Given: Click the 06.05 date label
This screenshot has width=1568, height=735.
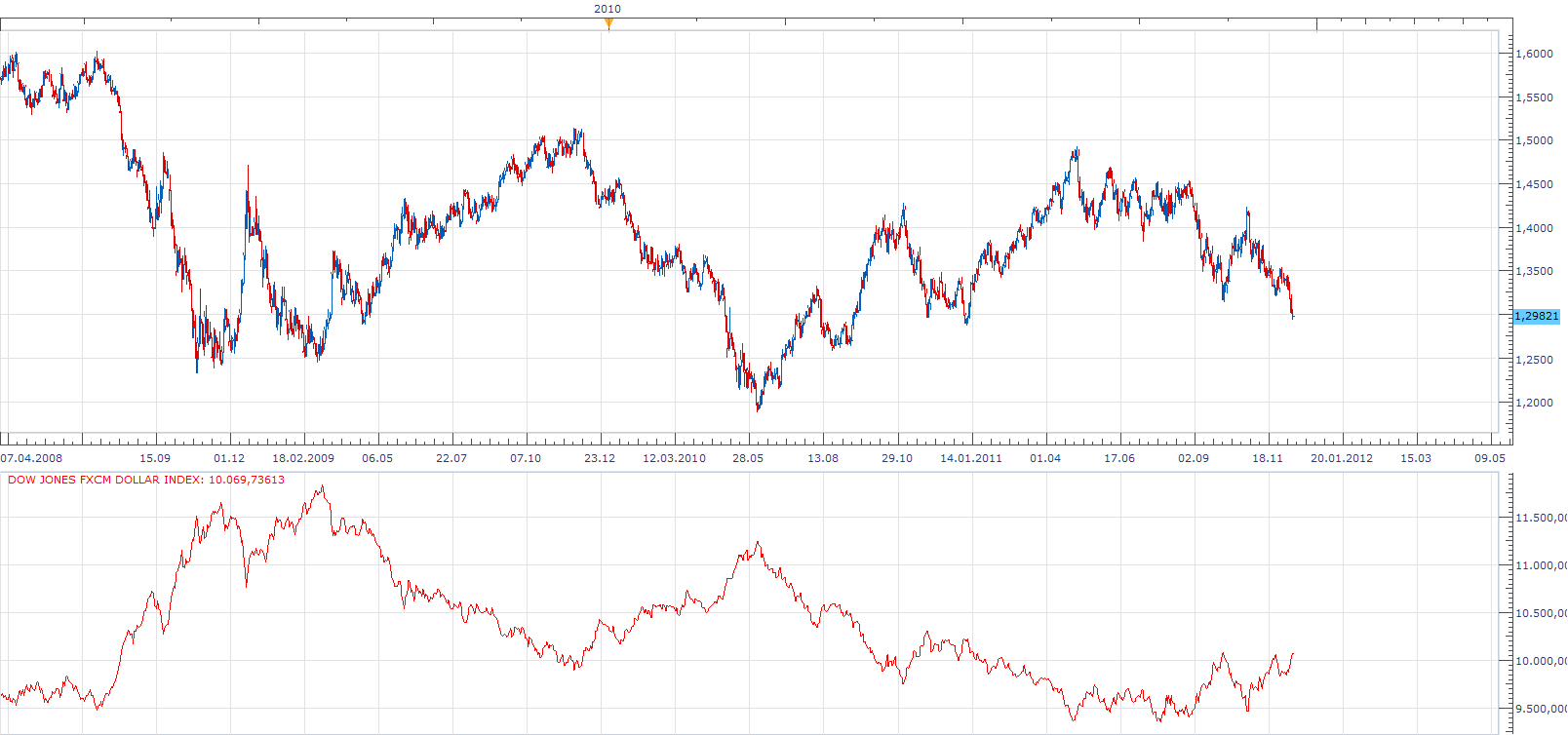Looking at the screenshot, I should pyautogui.click(x=377, y=458).
